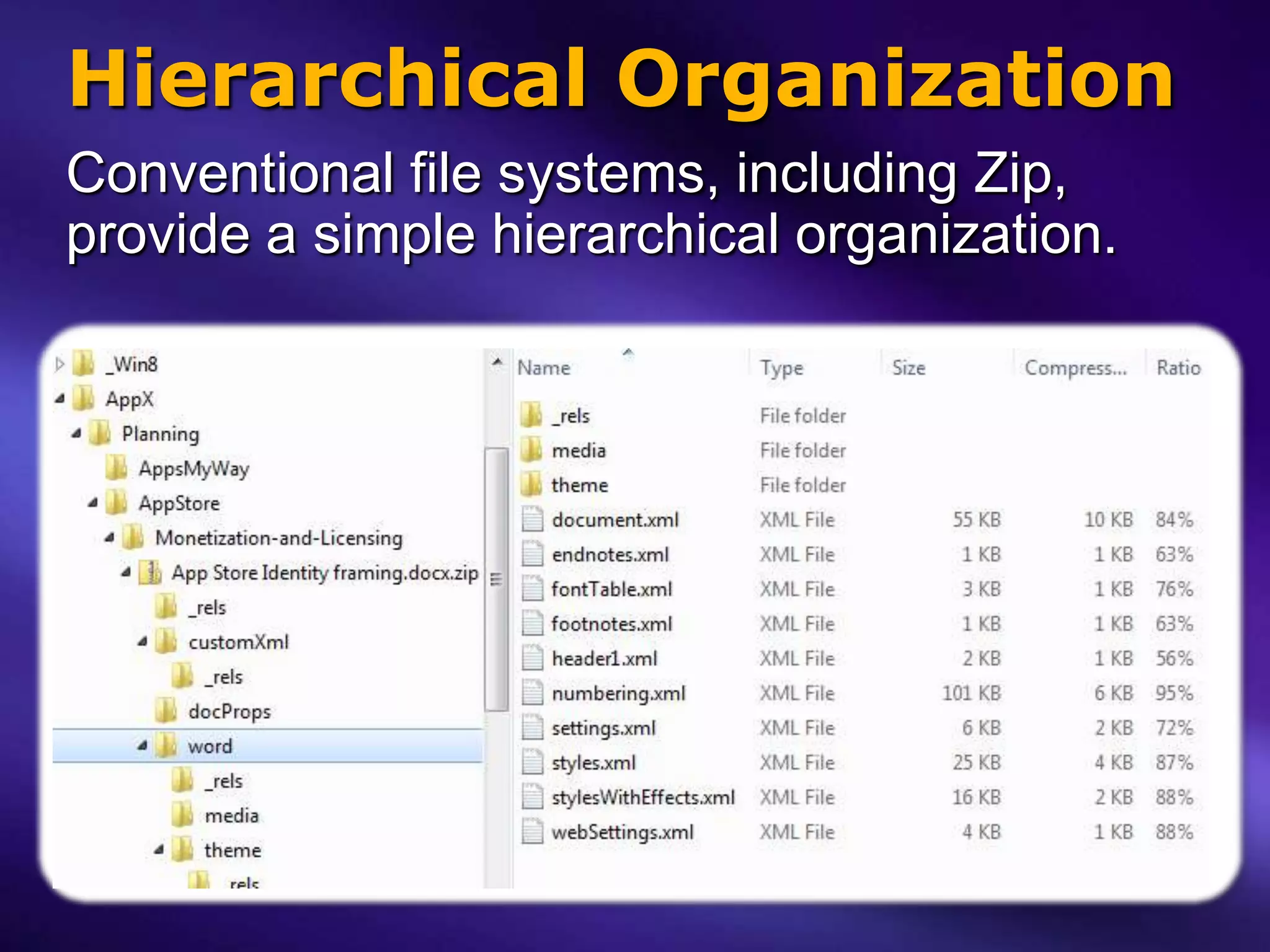Click the 56% ratio for header1.xml
Viewport: 1270px width, 952px height.
pos(1174,658)
